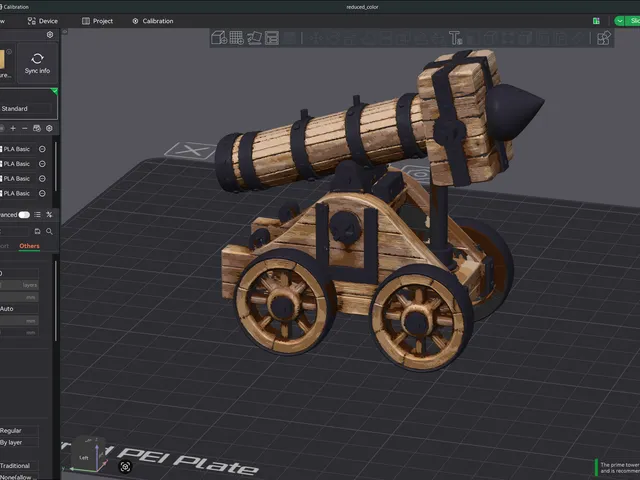Image resolution: width=640 pixels, height=480 pixels.
Task: Click the search settings magnifier icon
Action: 49,231
